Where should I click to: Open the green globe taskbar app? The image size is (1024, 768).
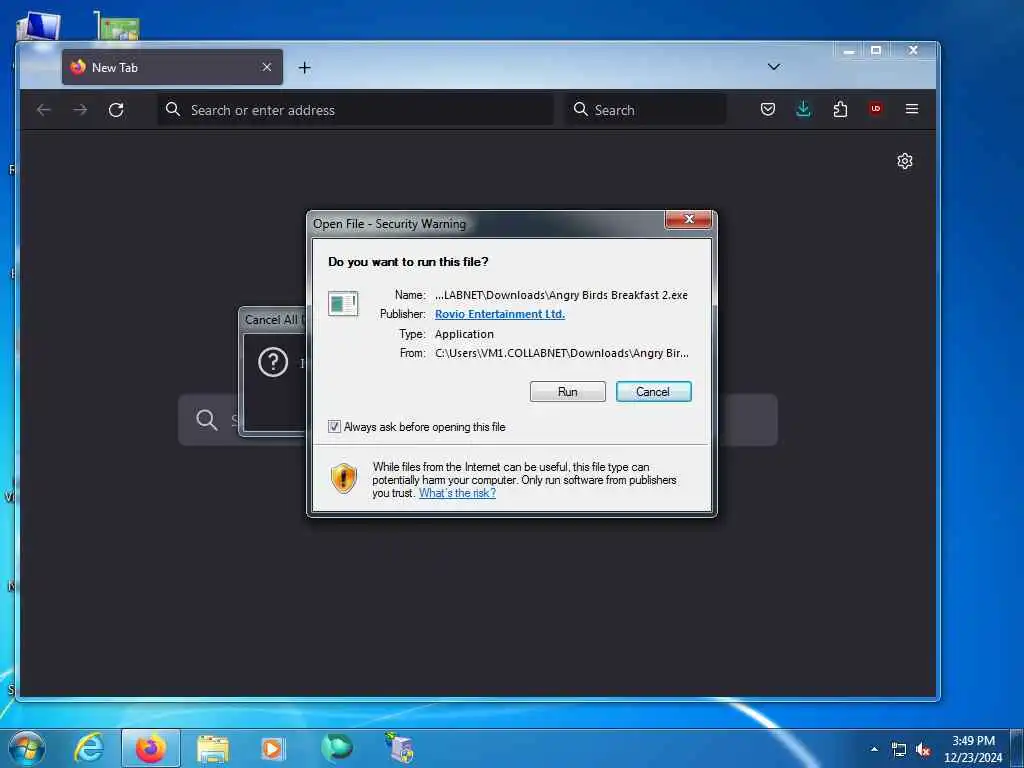(336, 748)
